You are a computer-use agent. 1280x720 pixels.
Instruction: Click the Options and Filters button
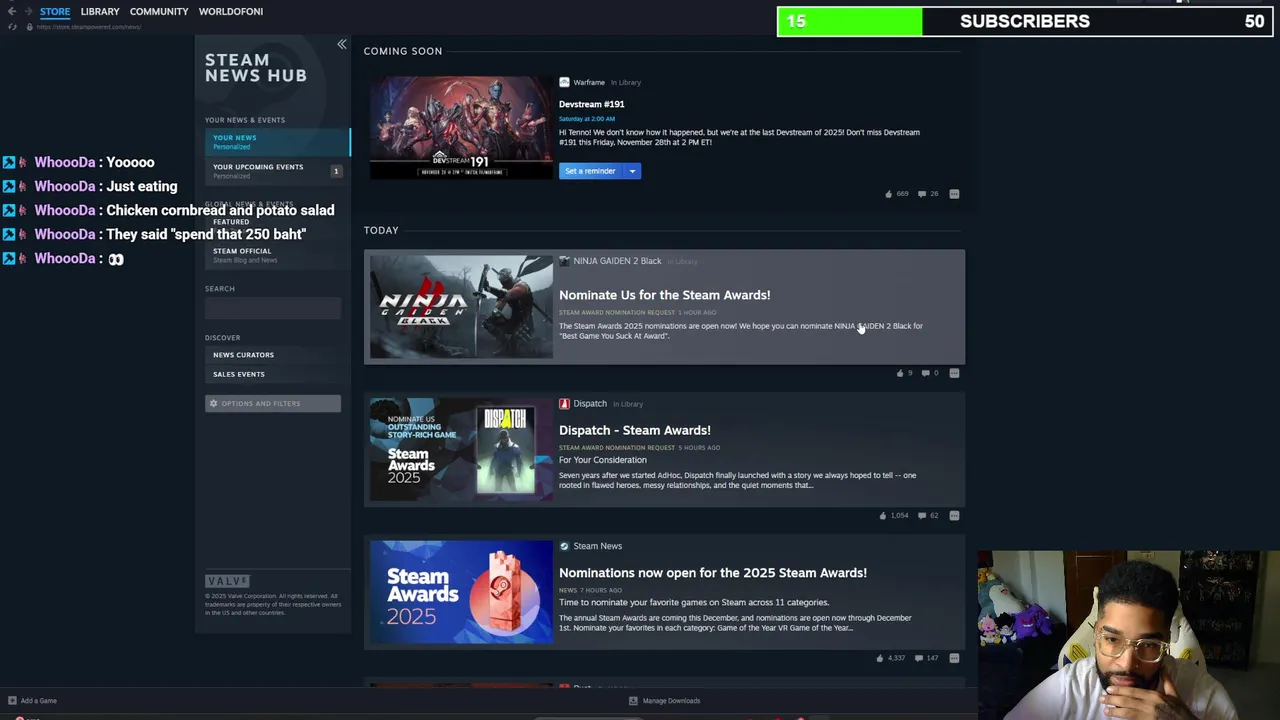(x=273, y=403)
